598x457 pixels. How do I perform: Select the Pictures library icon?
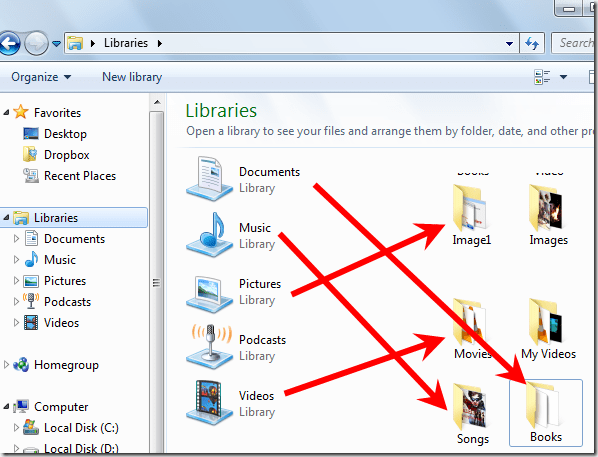coord(209,291)
